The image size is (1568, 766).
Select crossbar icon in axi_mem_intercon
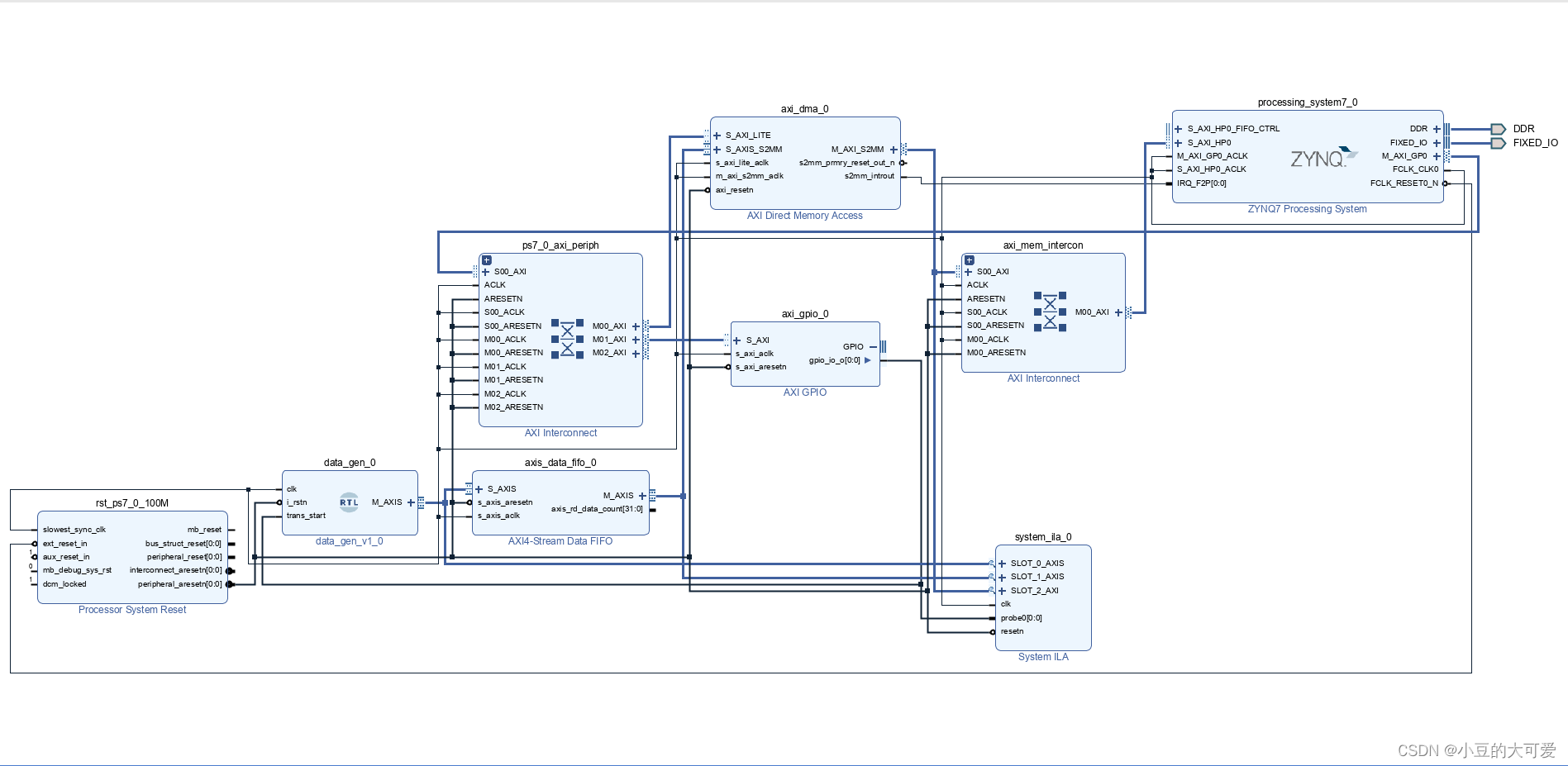pyautogui.click(x=1050, y=312)
